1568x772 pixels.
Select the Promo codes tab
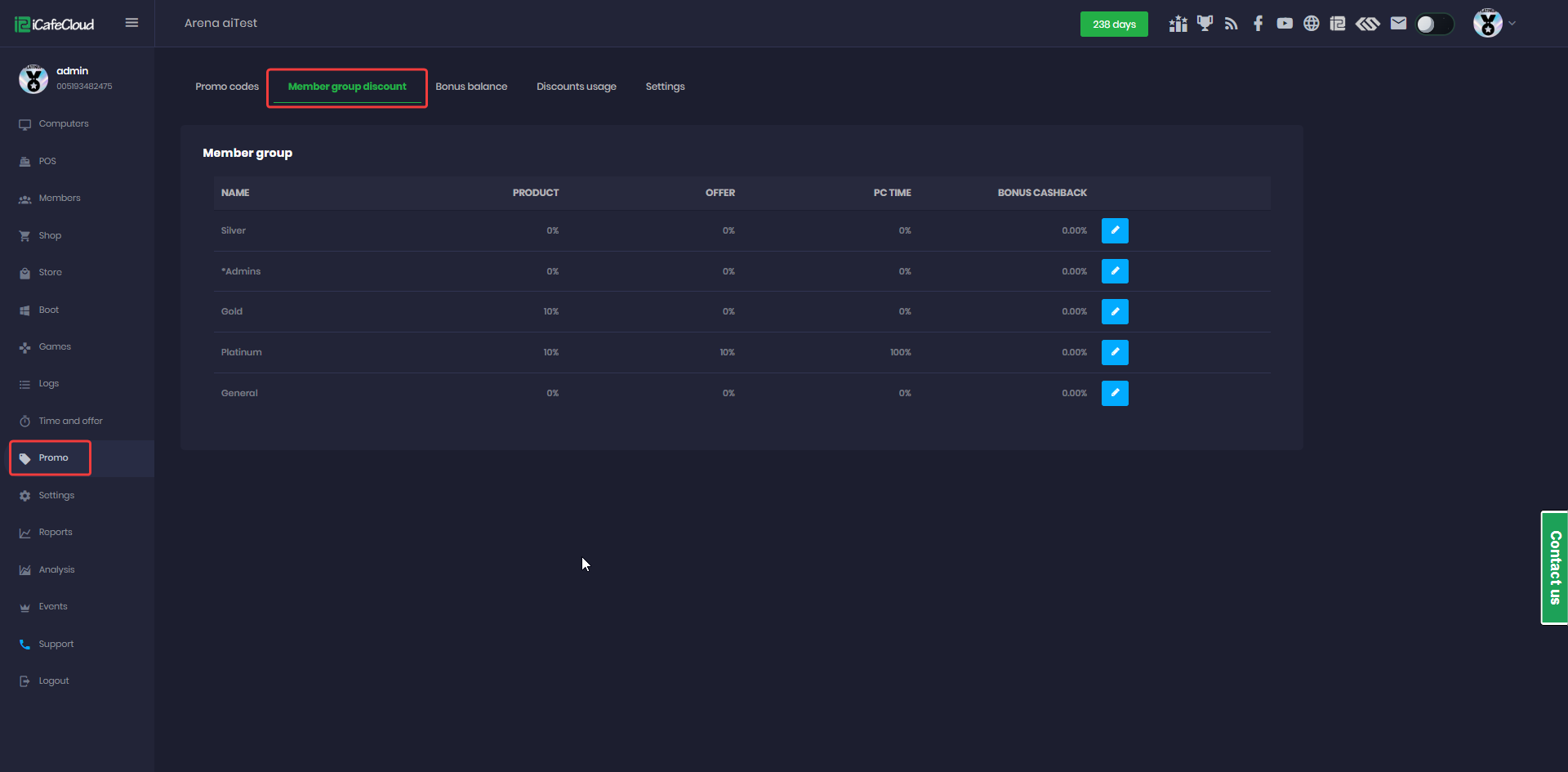pos(227,87)
